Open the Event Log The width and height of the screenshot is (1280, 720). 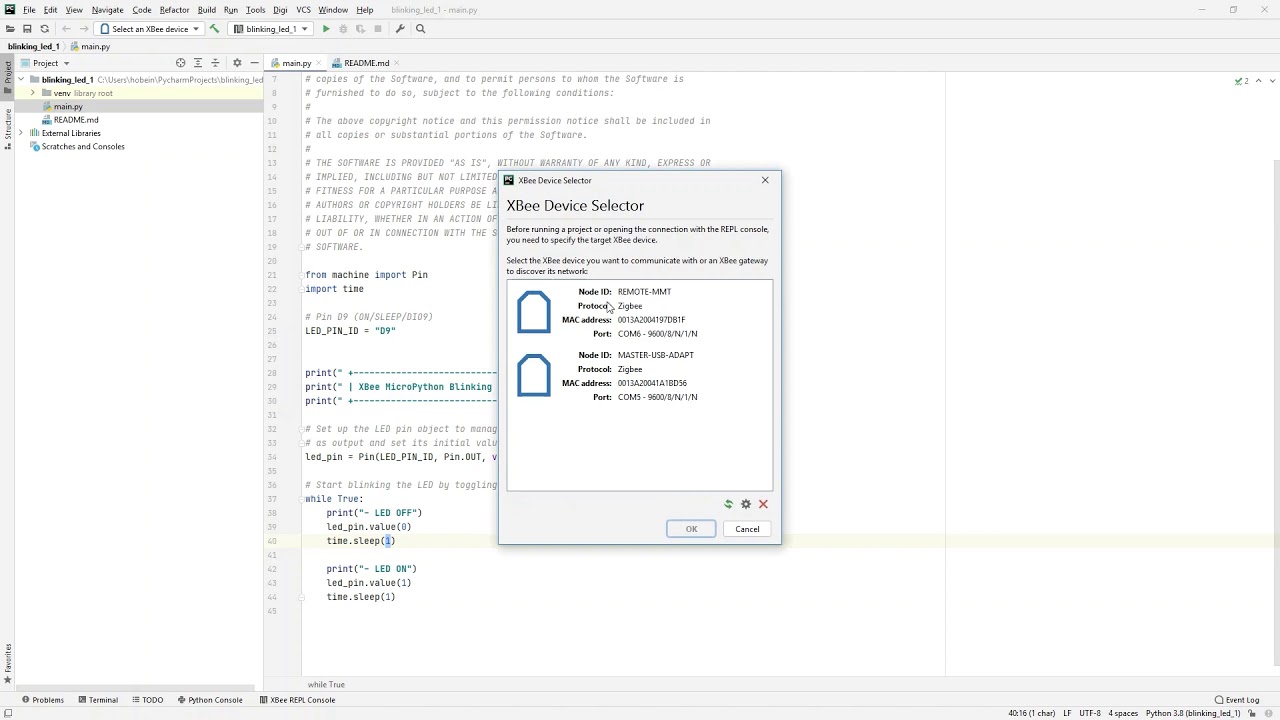pos(1237,700)
